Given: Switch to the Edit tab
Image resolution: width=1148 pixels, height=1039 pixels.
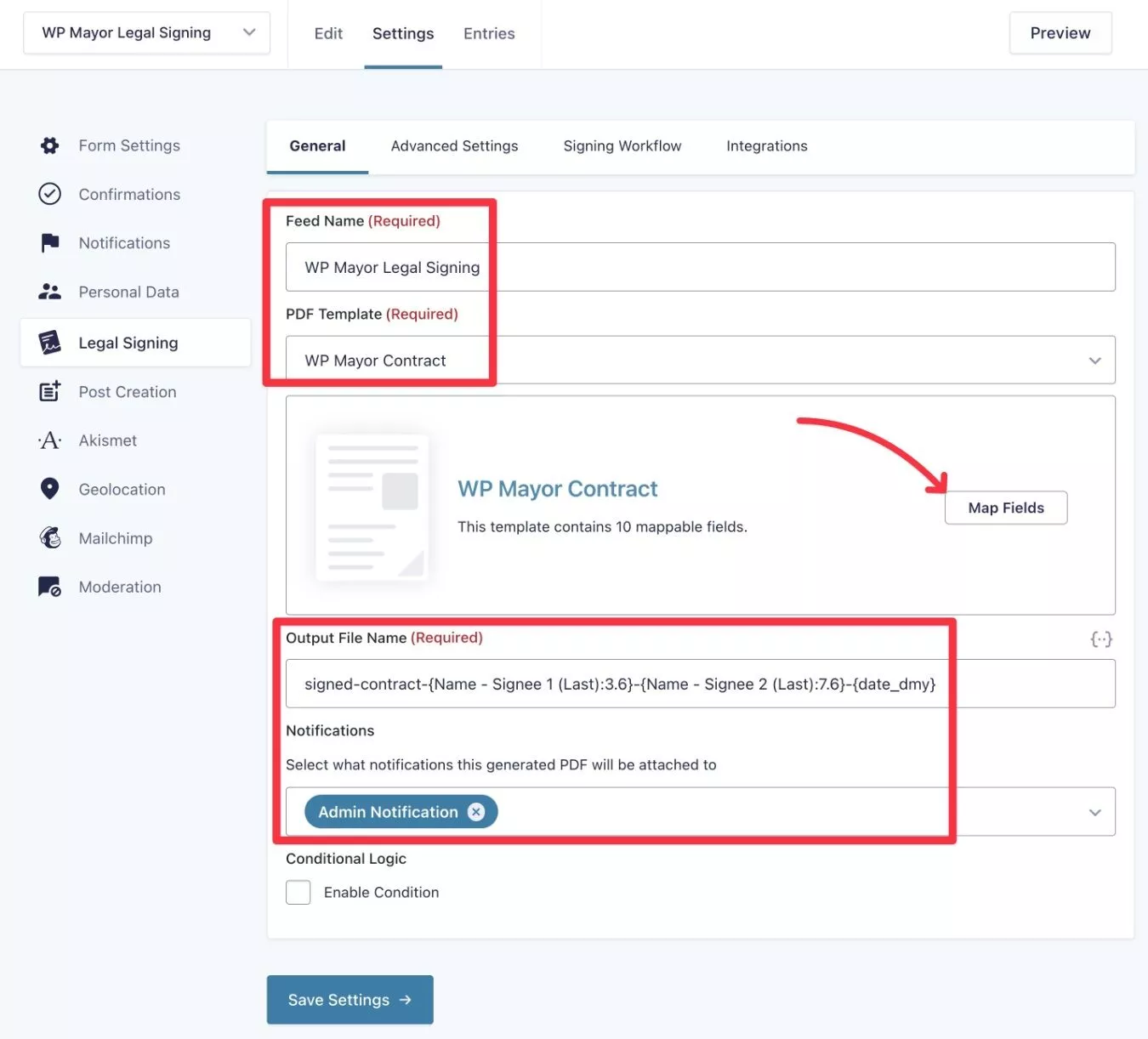Looking at the screenshot, I should pos(328,33).
